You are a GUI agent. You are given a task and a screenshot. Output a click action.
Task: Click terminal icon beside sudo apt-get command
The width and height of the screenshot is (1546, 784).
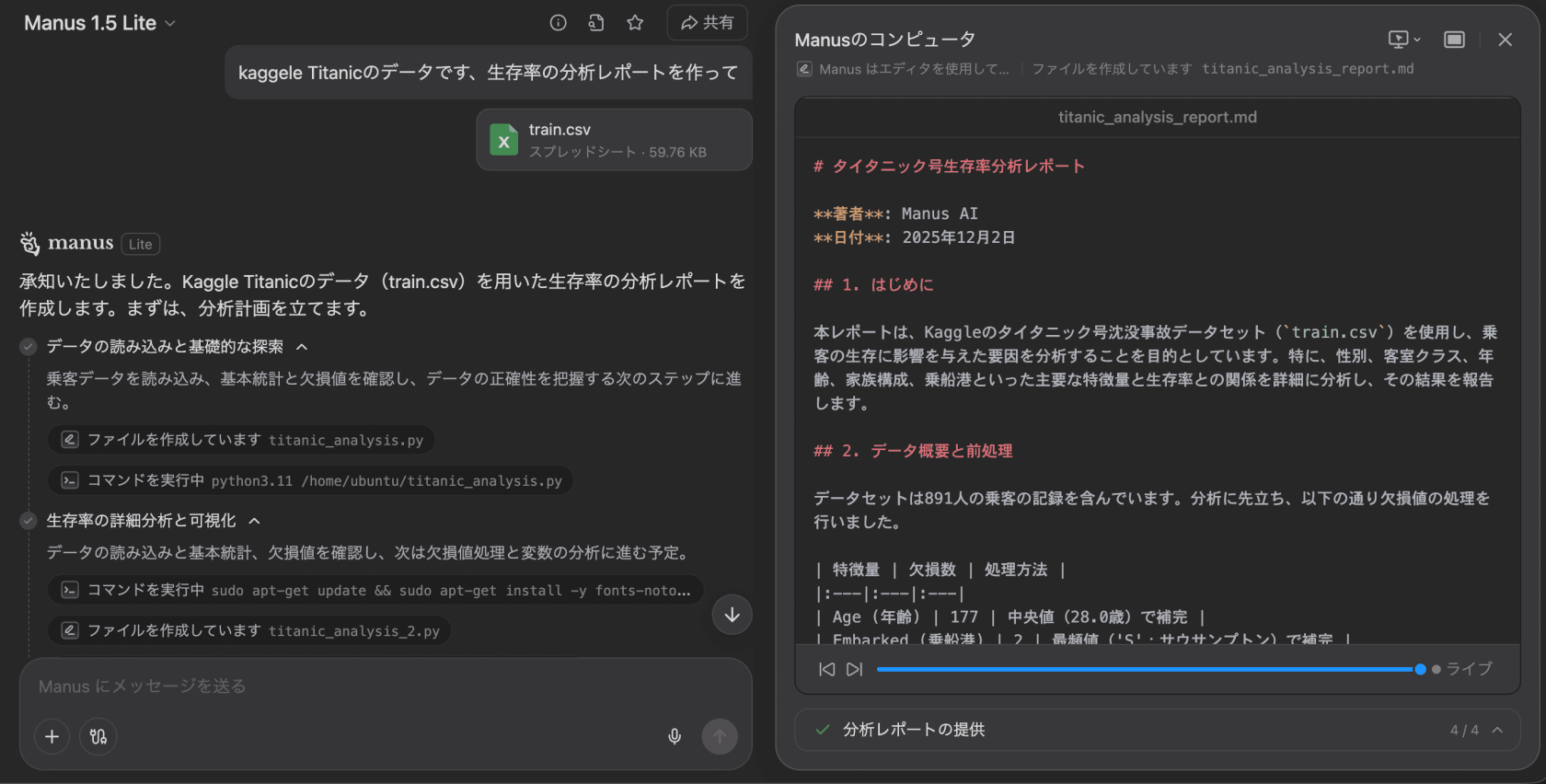click(69, 590)
